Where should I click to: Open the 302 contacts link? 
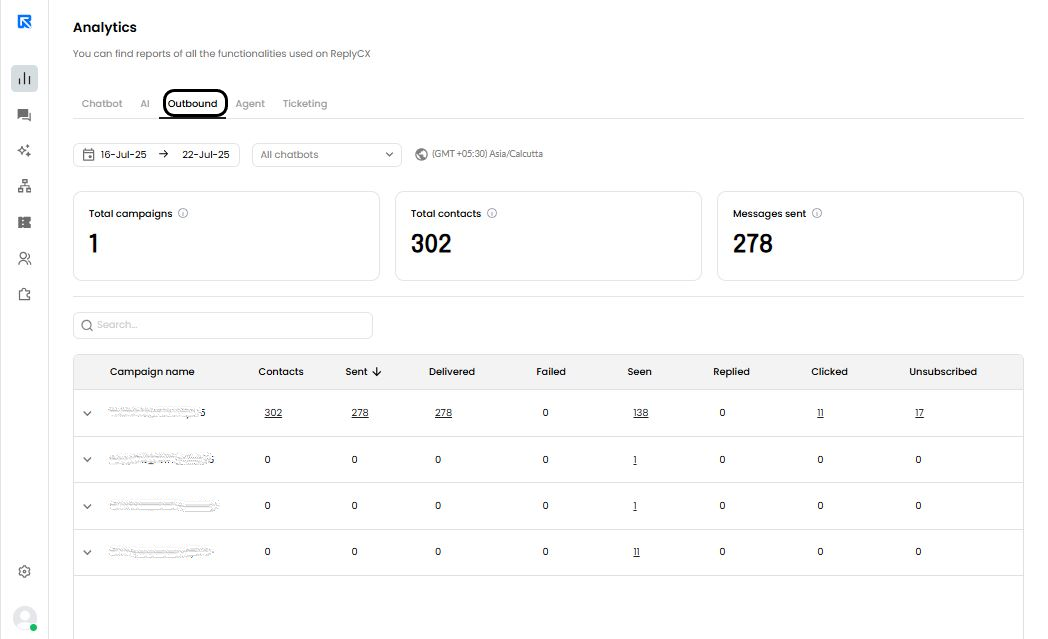click(273, 413)
